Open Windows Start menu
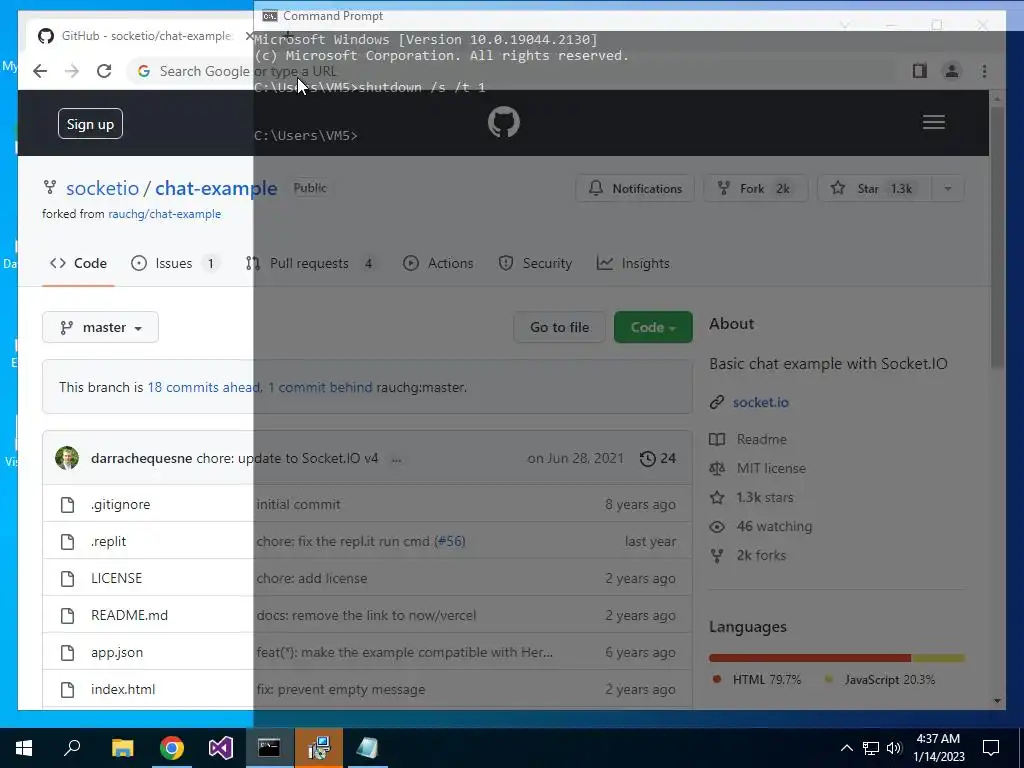The width and height of the screenshot is (1024, 768). point(24,748)
